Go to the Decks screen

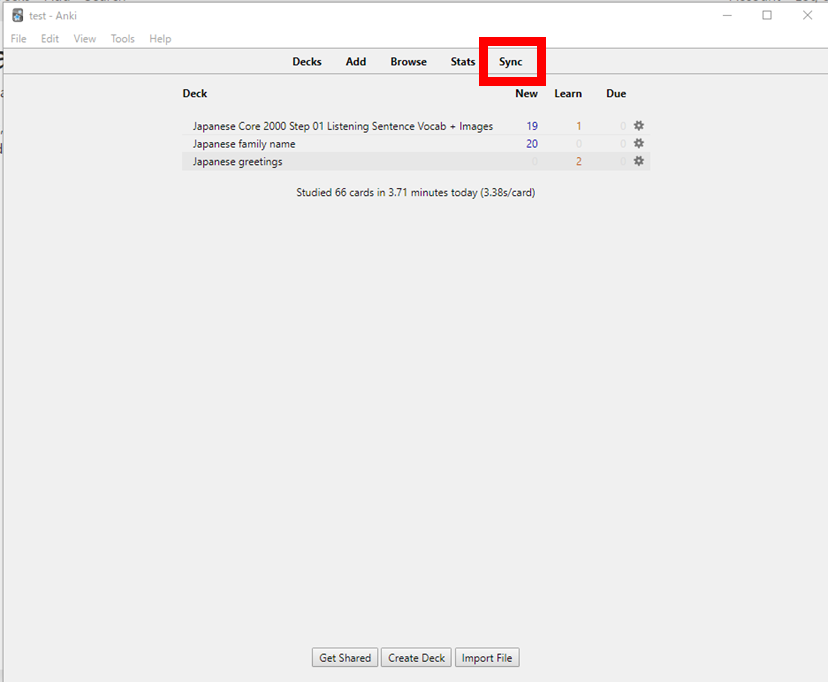307,62
